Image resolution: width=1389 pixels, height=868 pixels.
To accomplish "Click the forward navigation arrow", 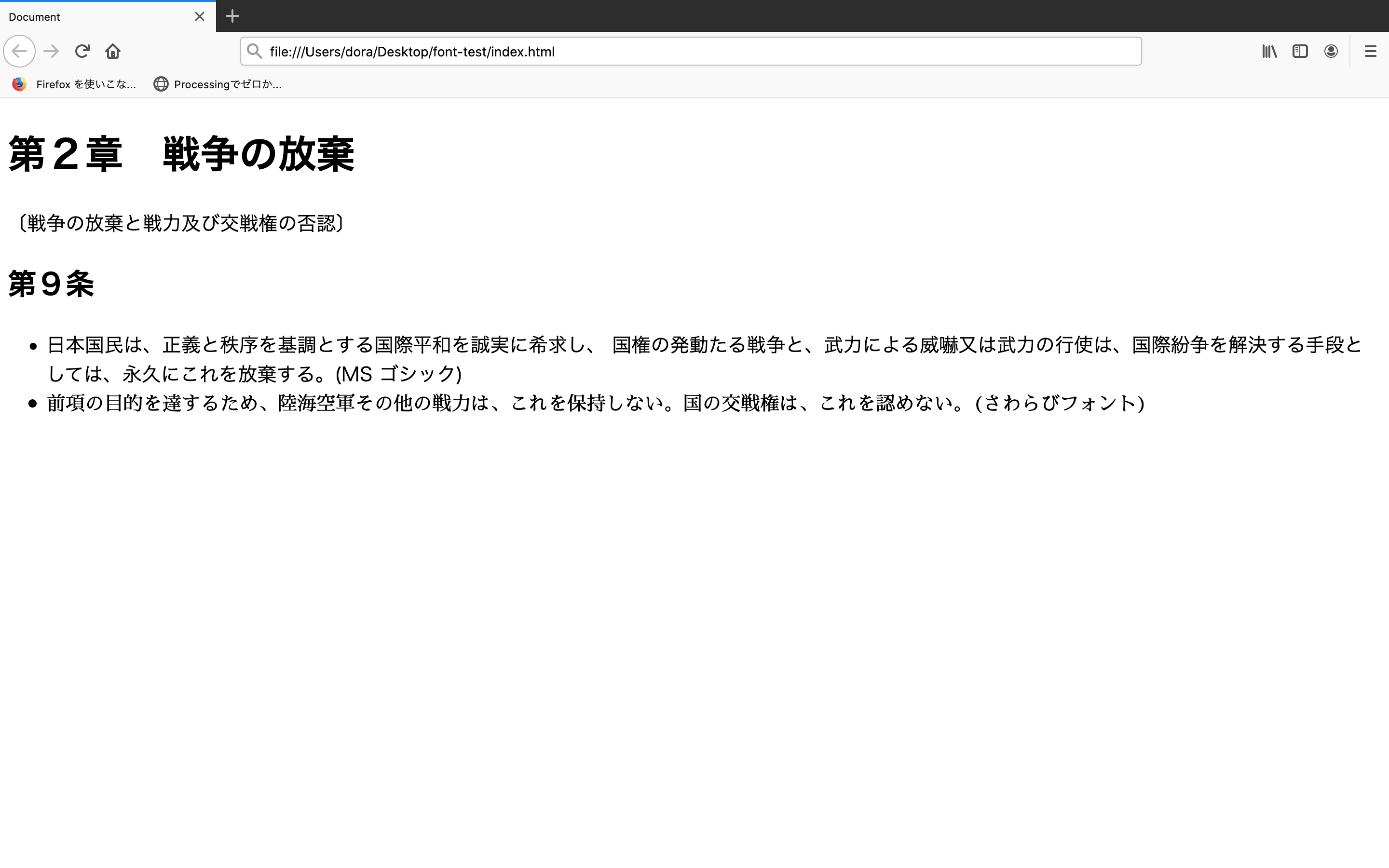I will pyautogui.click(x=51, y=51).
